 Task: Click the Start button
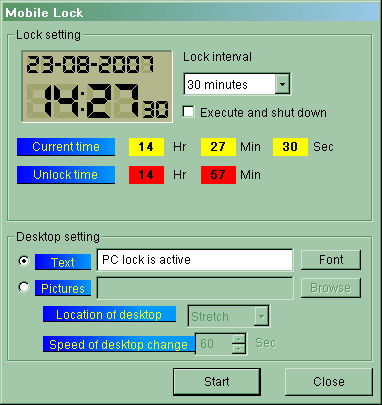click(217, 381)
